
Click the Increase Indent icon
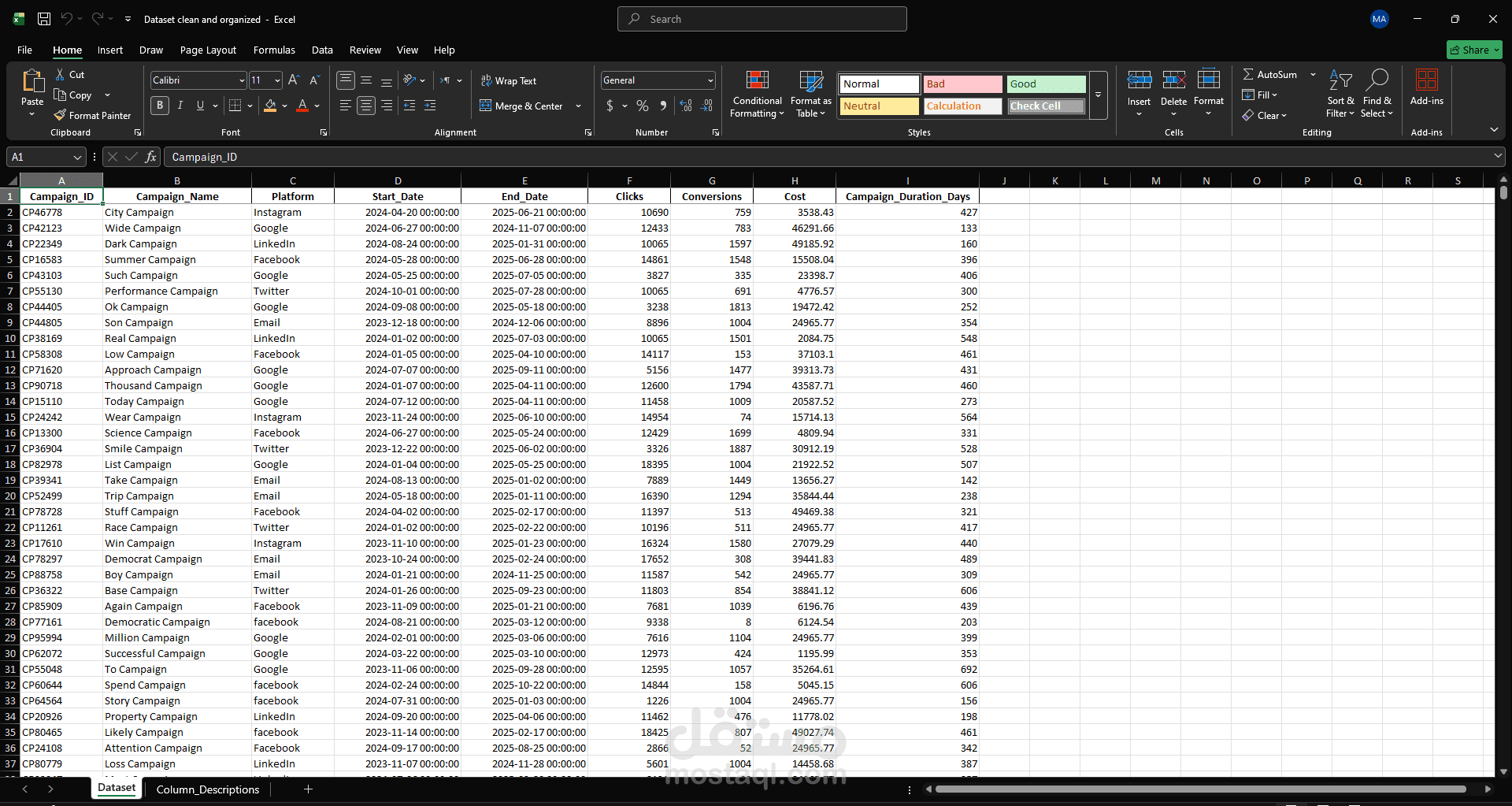(430, 106)
